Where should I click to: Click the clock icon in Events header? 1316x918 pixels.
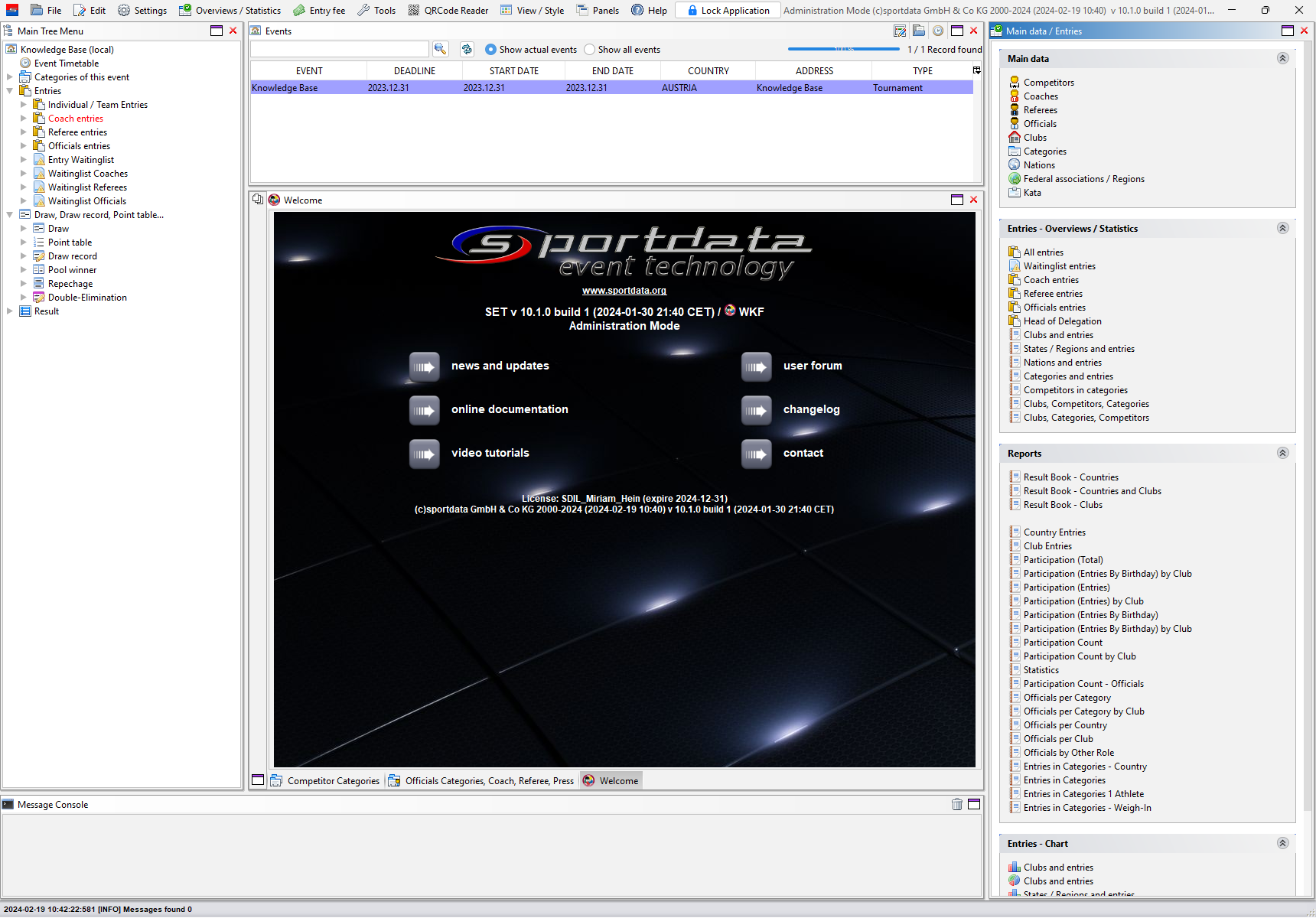pyautogui.click(x=938, y=31)
